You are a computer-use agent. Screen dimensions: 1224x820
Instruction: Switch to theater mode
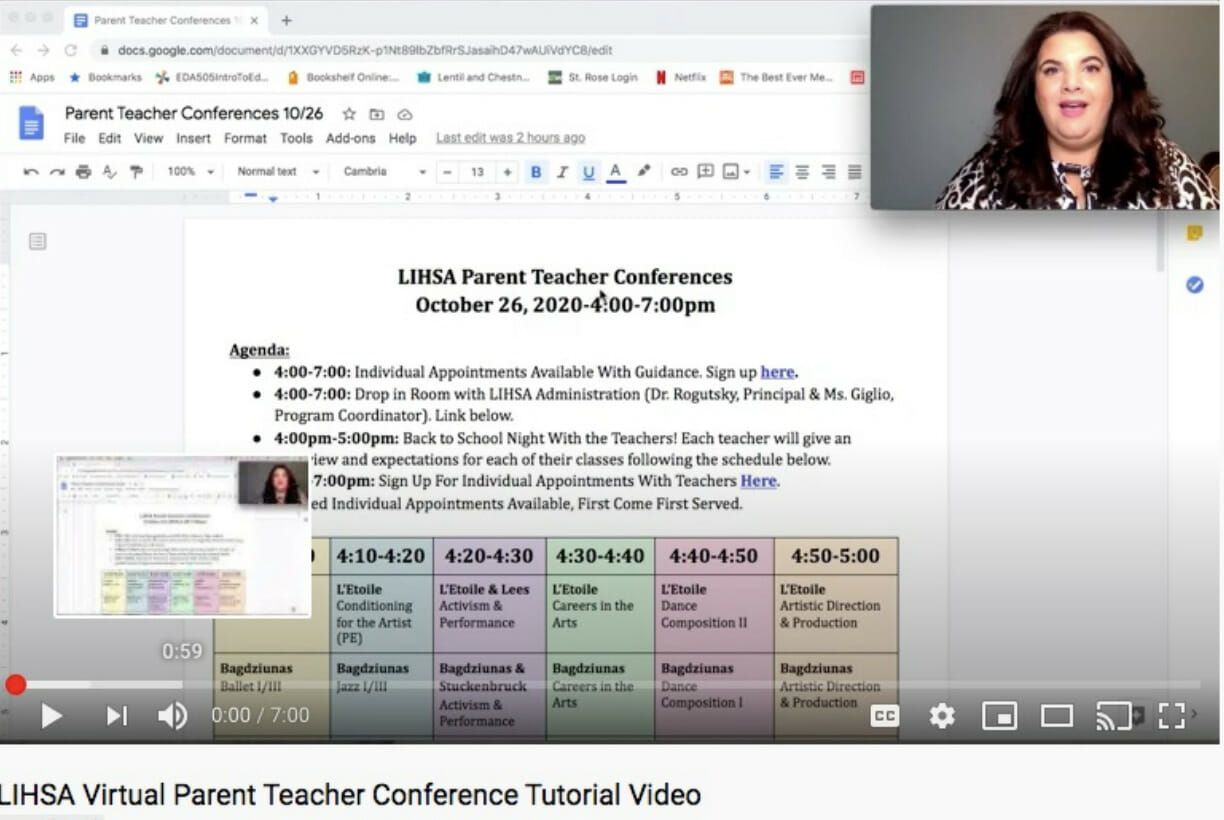[1056, 716]
